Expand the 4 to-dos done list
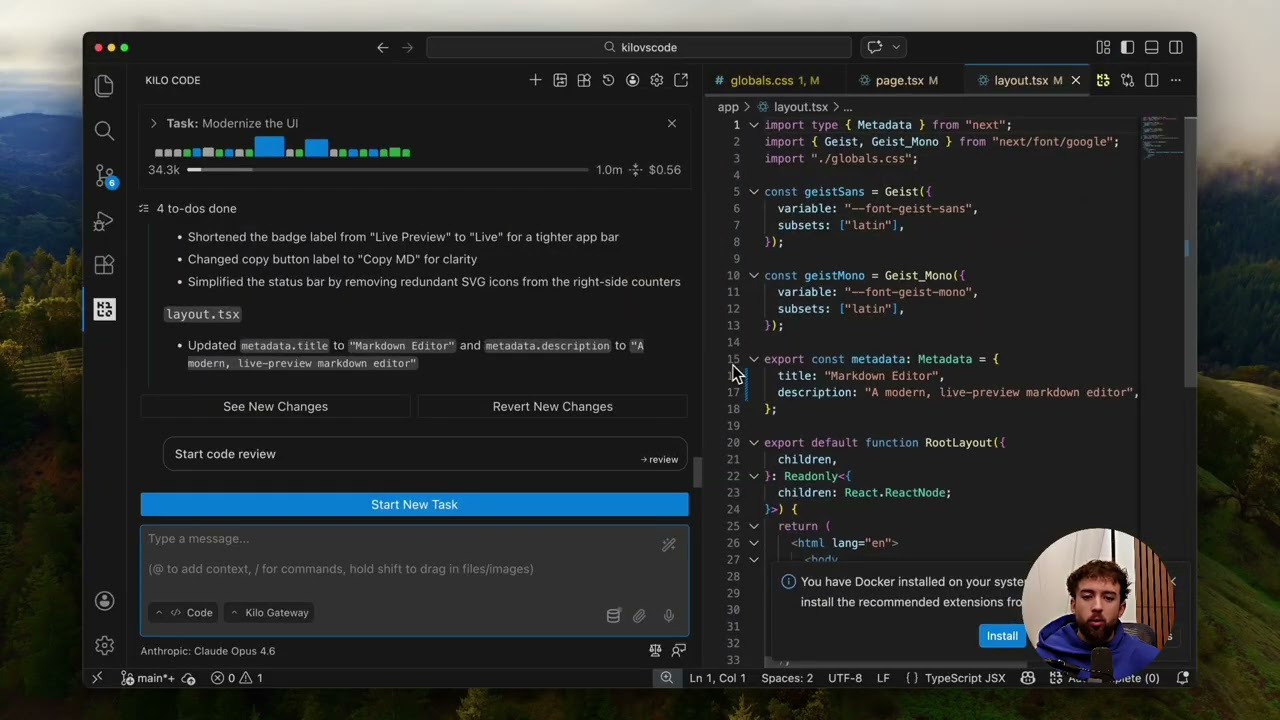 click(x=188, y=208)
